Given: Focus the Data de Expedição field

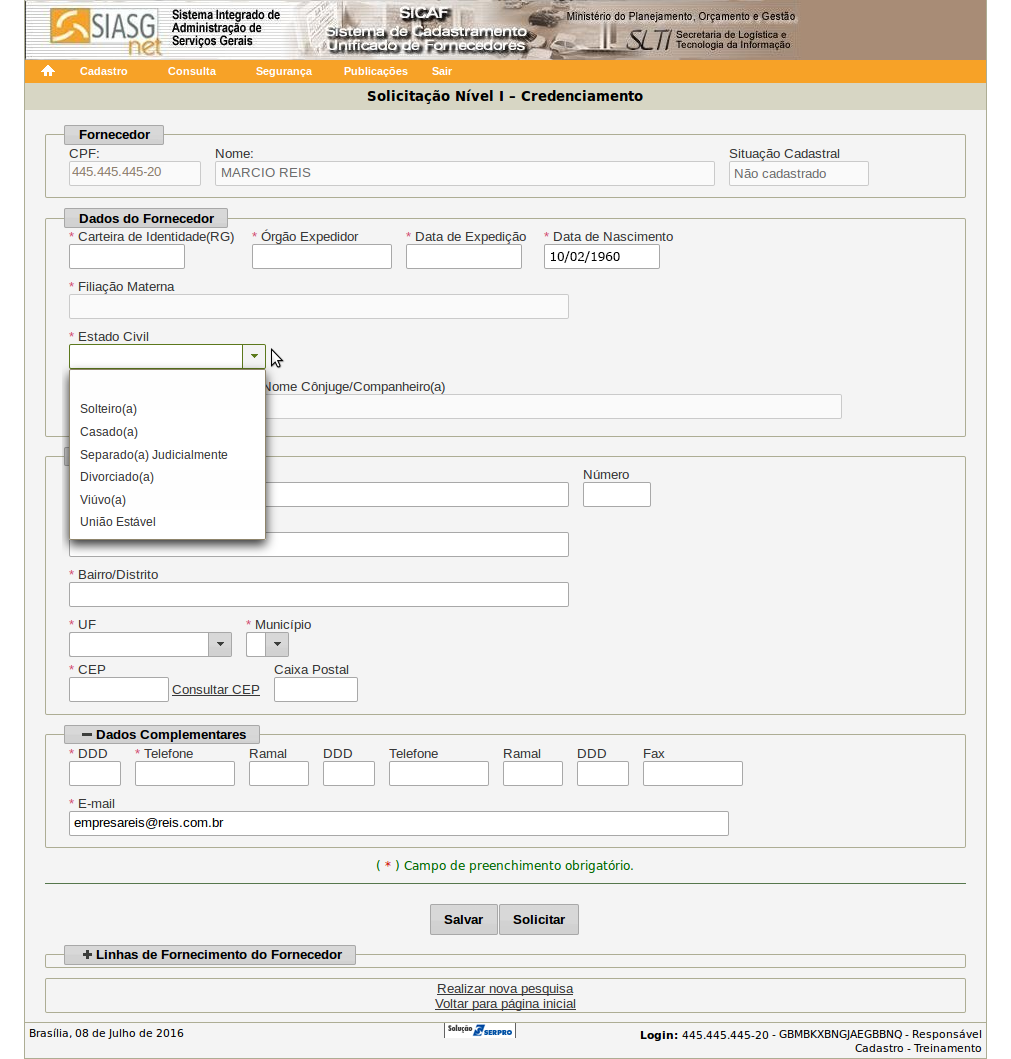Looking at the screenshot, I should (x=464, y=257).
